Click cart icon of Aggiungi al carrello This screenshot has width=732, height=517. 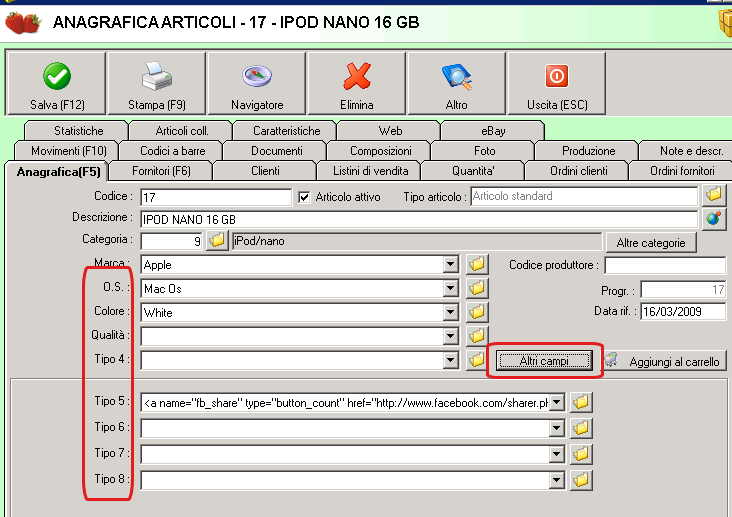point(612,360)
